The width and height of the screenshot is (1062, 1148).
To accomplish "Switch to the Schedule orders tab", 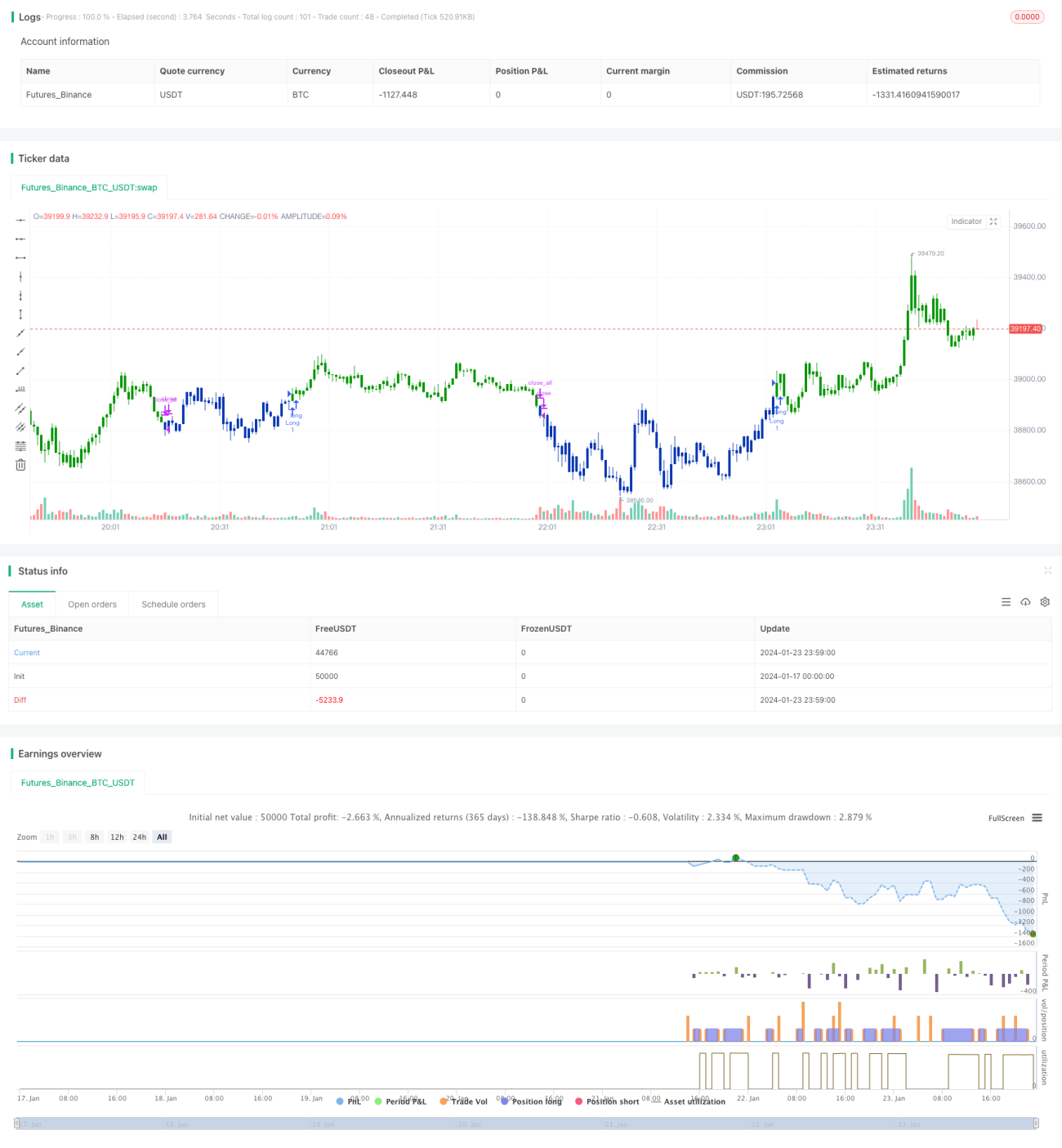I will coord(173,605).
